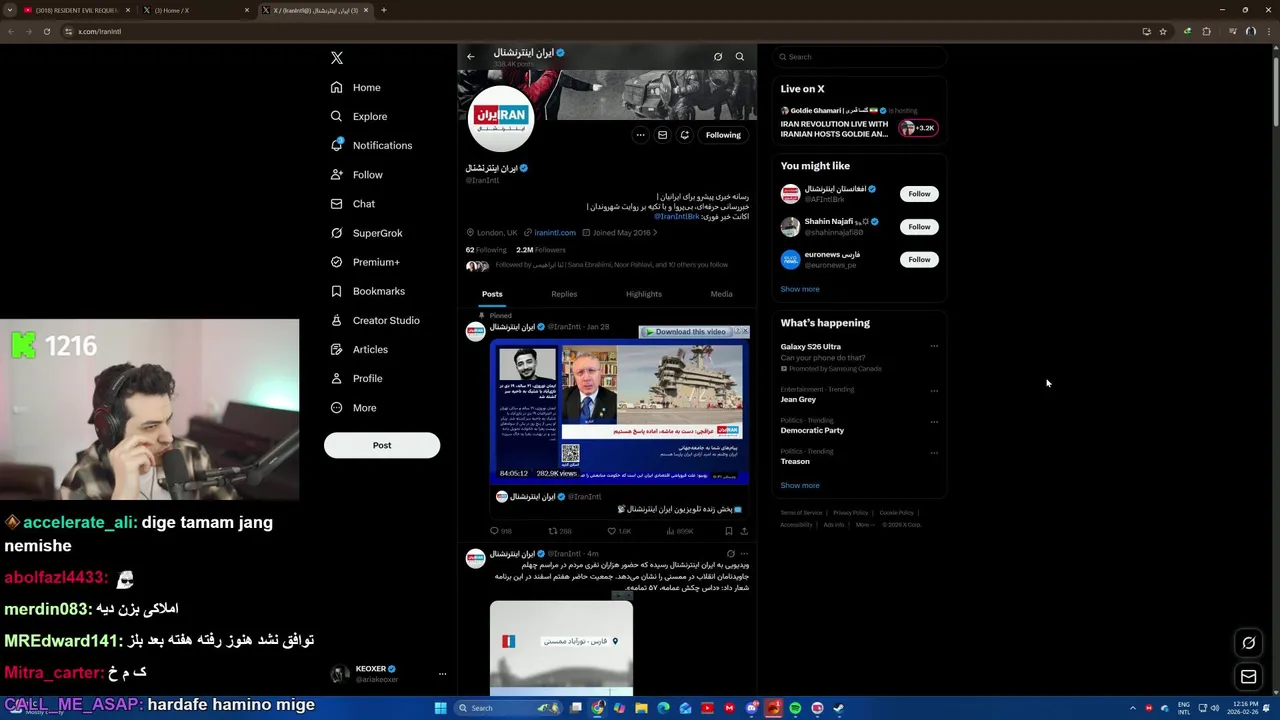
Task: Open the floating messages envelope button
Action: [1248, 678]
